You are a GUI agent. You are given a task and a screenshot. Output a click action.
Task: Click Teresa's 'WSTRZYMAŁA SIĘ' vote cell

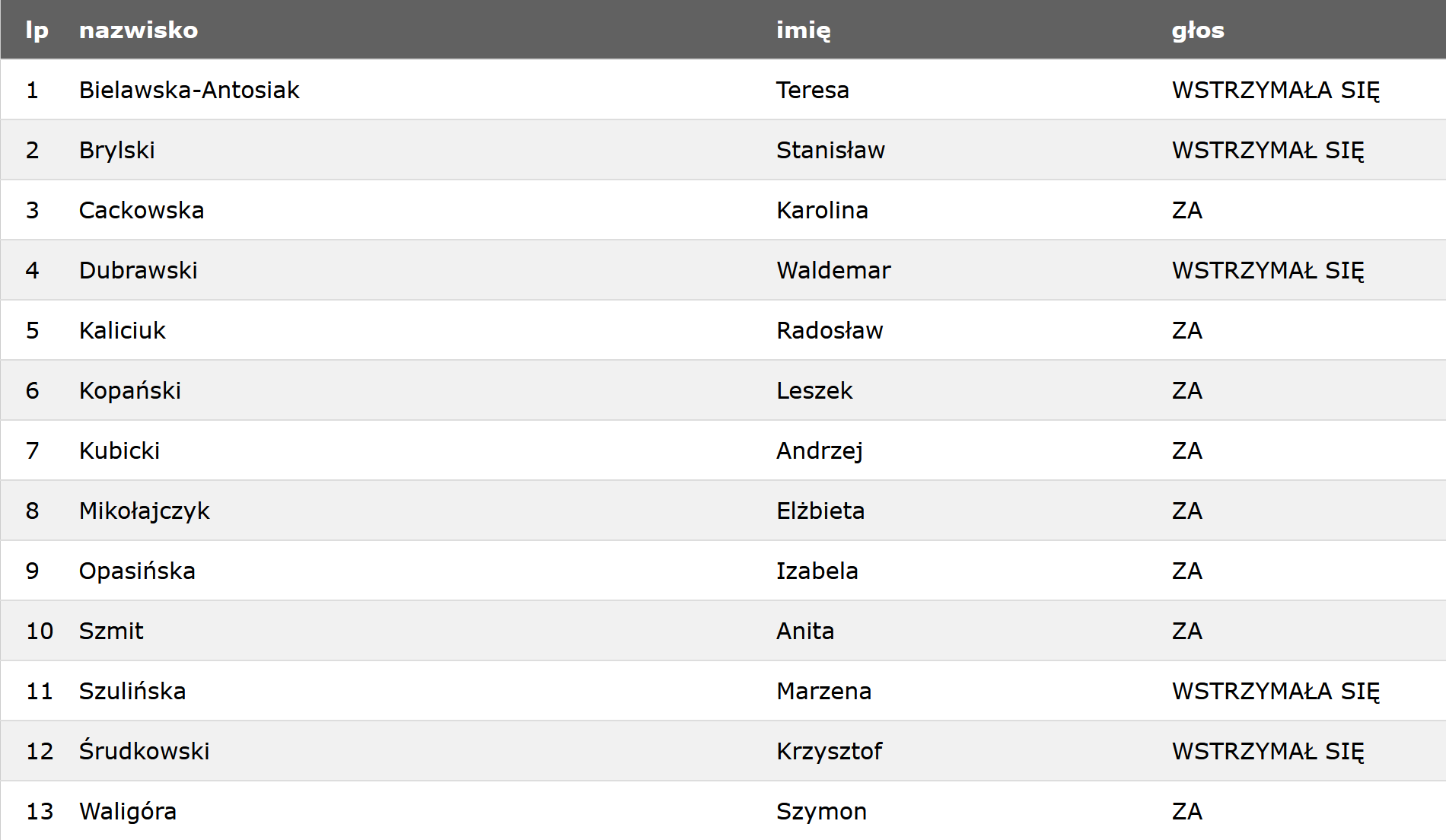pos(1276,90)
